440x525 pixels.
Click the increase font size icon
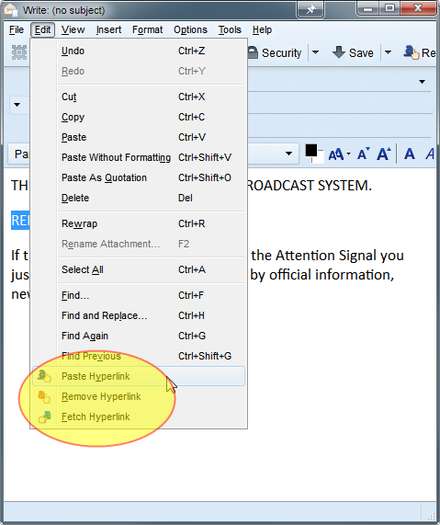(x=384, y=154)
